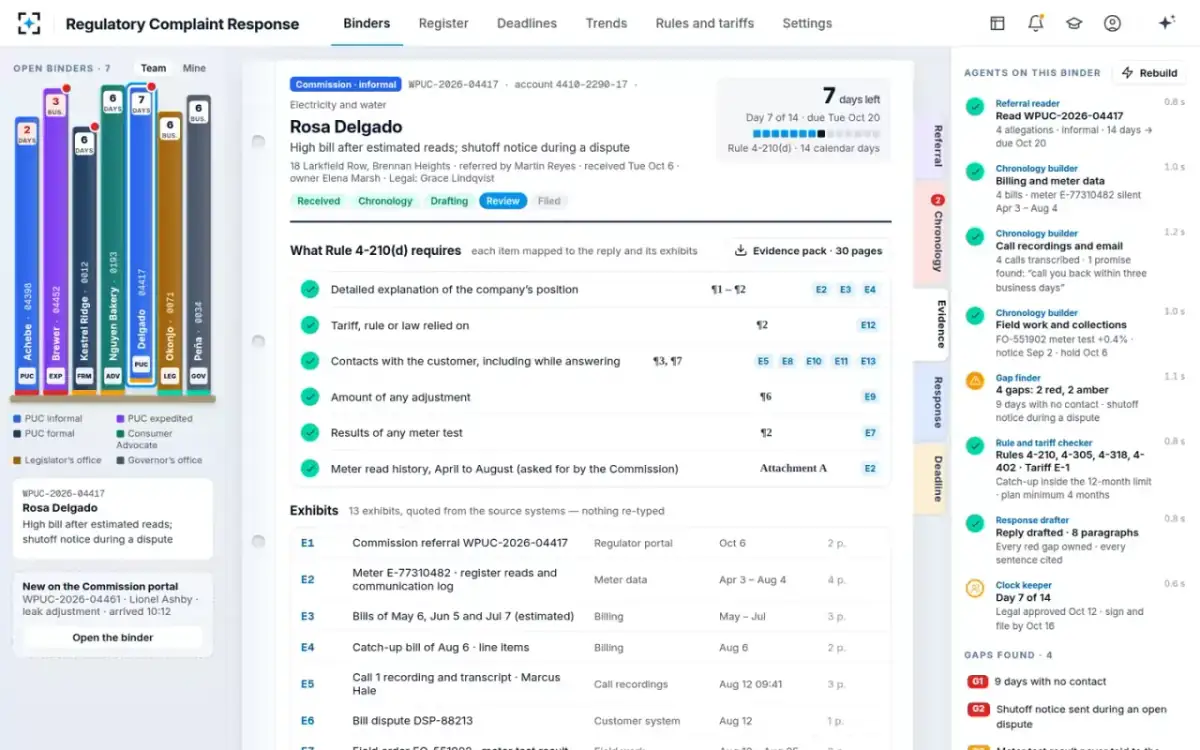Click check icon for Amount of any adjustment
1200x750 pixels.
point(310,397)
